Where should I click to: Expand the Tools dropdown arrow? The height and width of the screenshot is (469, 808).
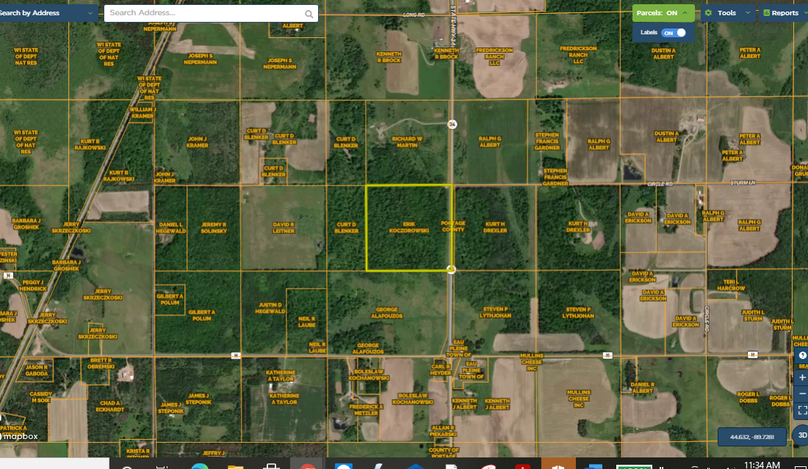pos(747,13)
